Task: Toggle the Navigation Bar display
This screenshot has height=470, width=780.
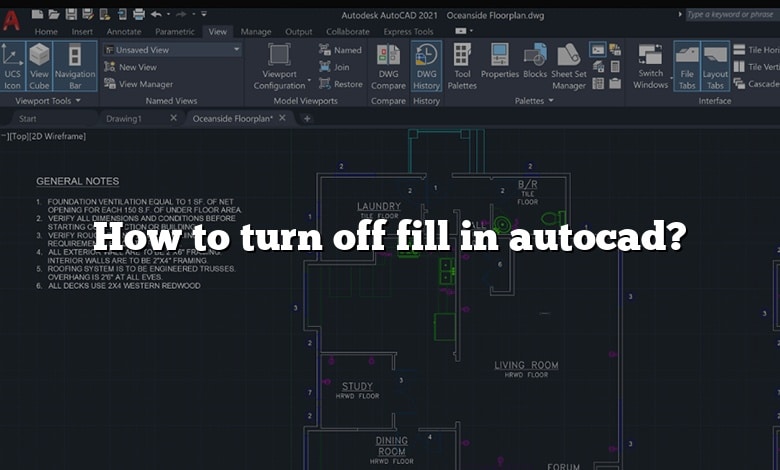Action: click(x=75, y=66)
